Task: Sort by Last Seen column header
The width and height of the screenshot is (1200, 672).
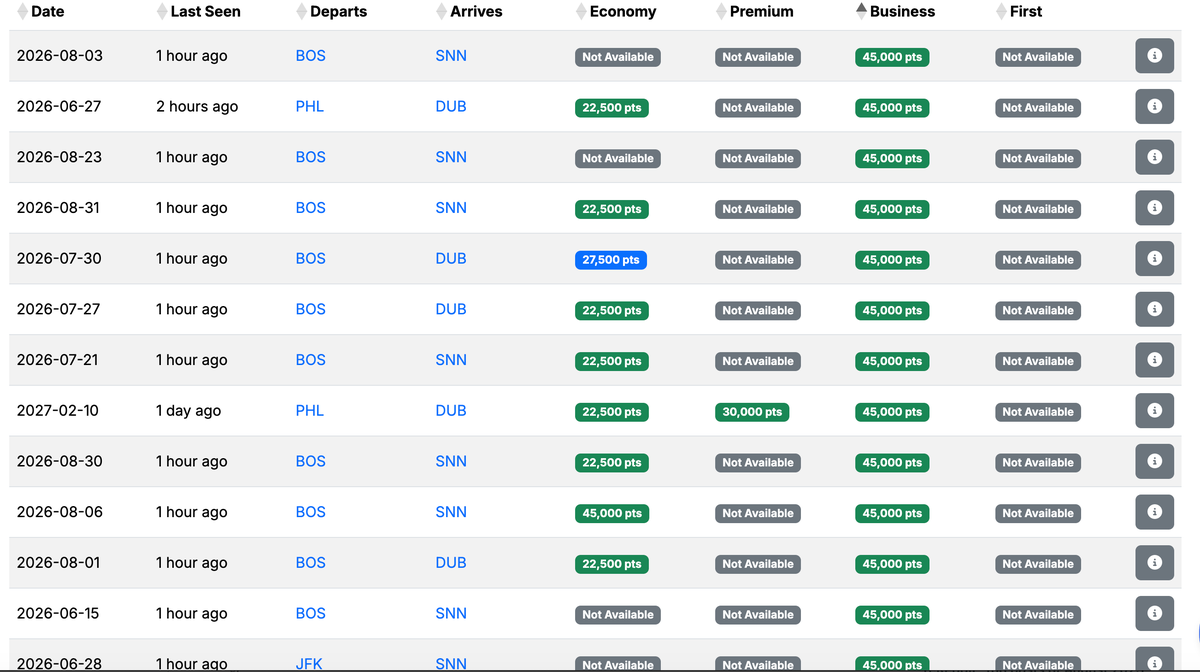Action: click(x=205, y=12)
